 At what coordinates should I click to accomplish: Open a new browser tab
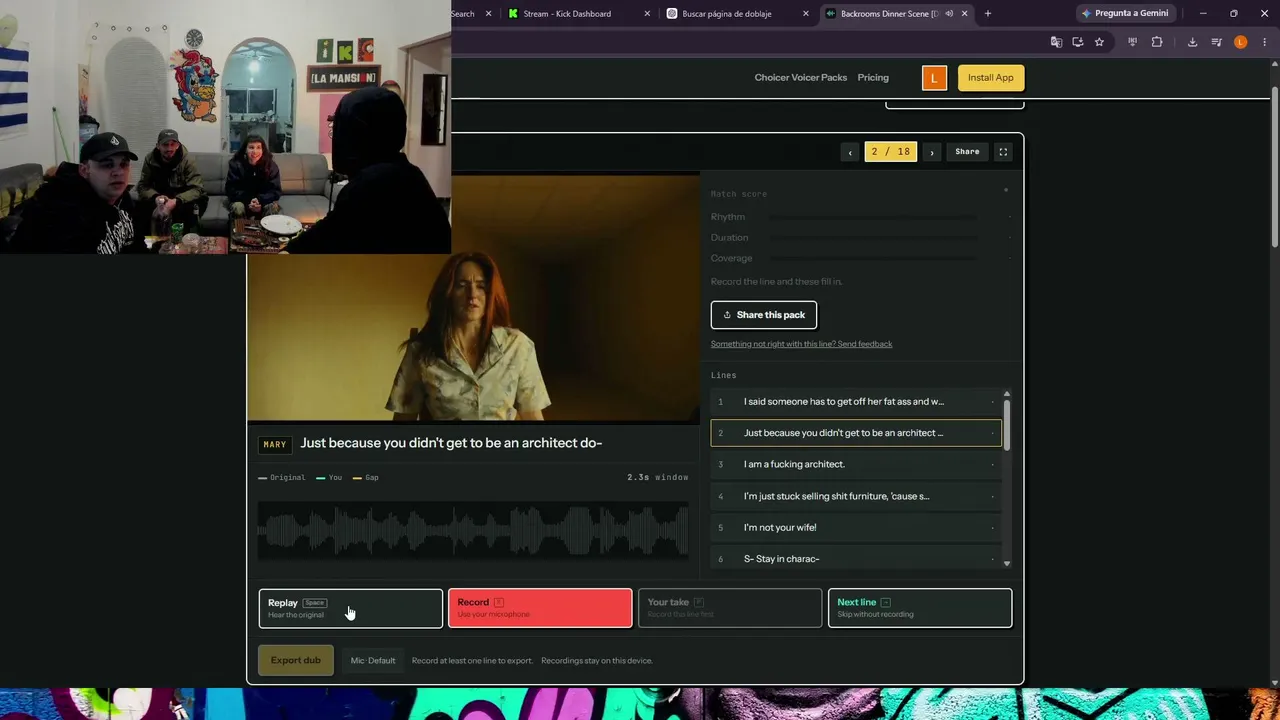click(988, 14)
